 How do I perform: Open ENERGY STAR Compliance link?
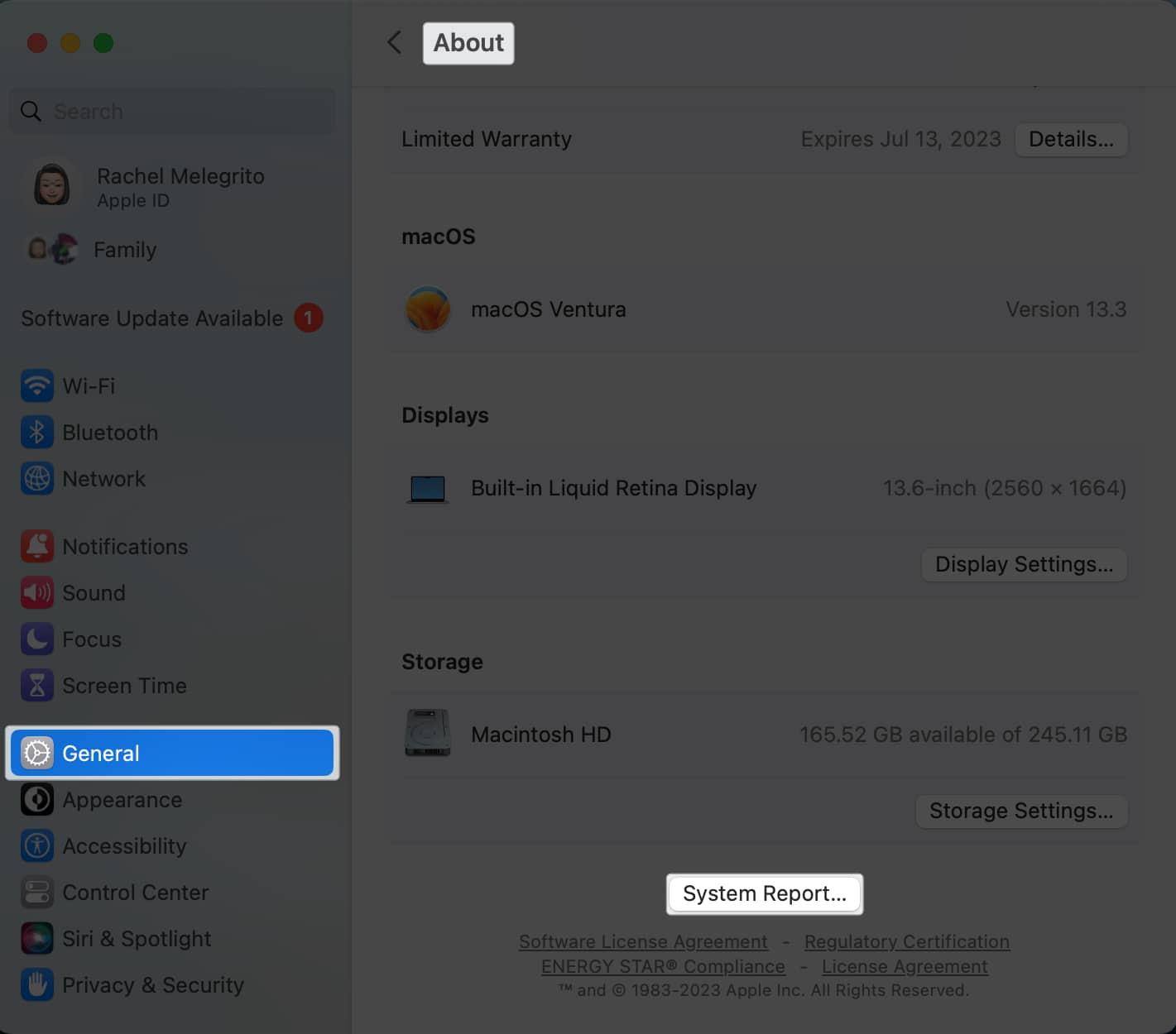click(663, 966)
